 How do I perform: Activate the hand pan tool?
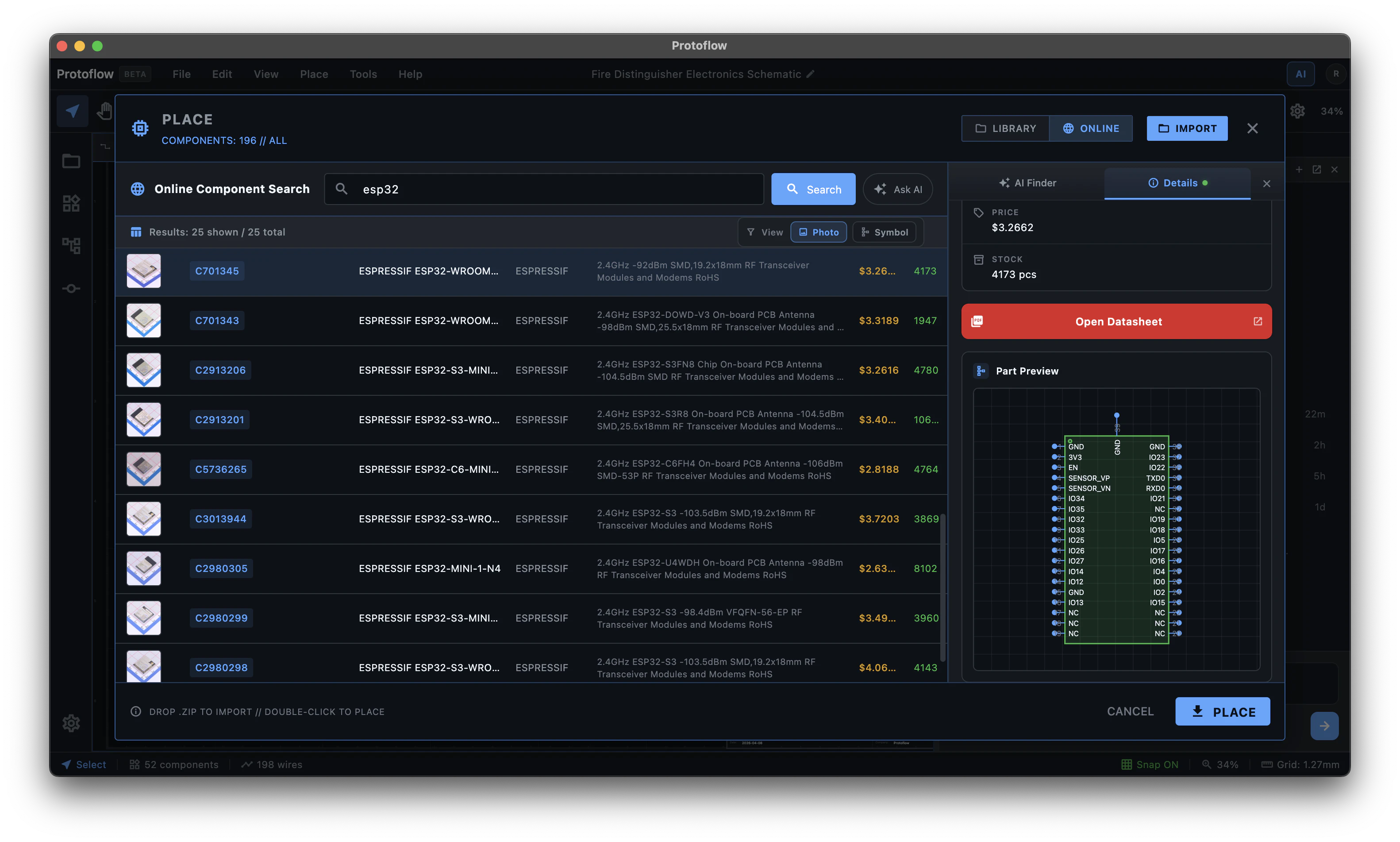point(104,111)
